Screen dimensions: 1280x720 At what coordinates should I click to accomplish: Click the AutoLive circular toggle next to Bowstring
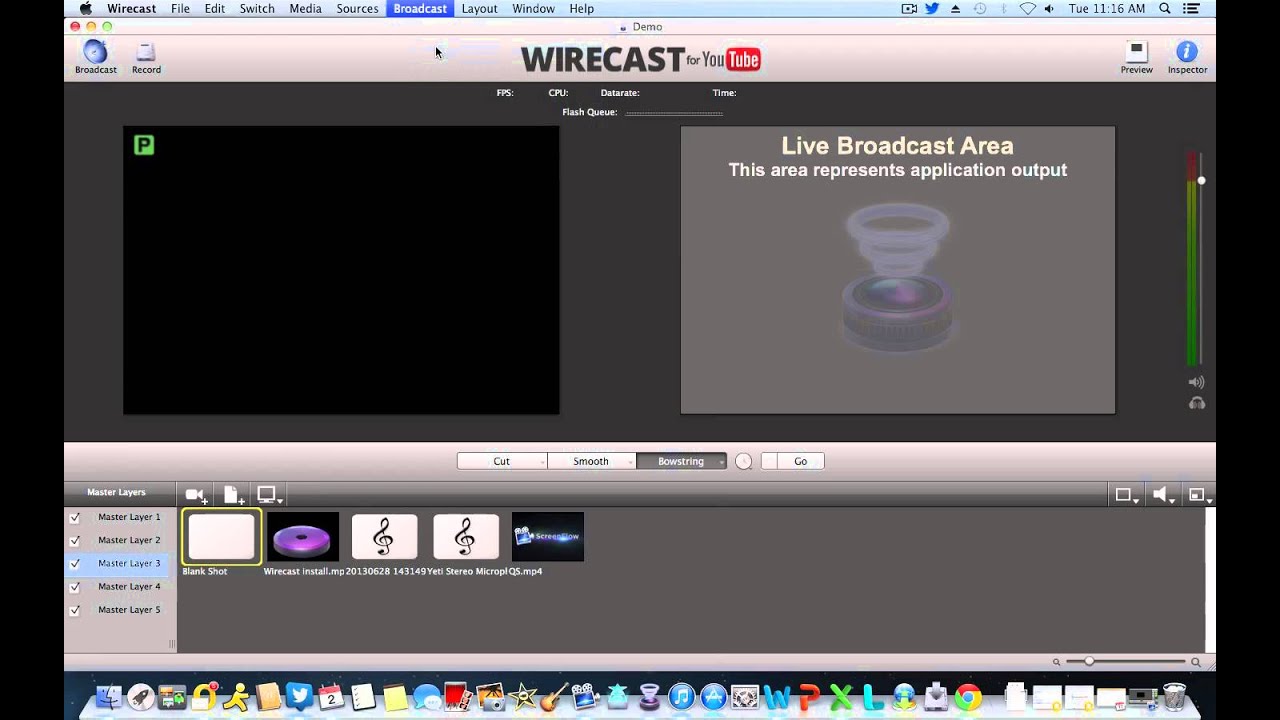click(x=743, y=461)
